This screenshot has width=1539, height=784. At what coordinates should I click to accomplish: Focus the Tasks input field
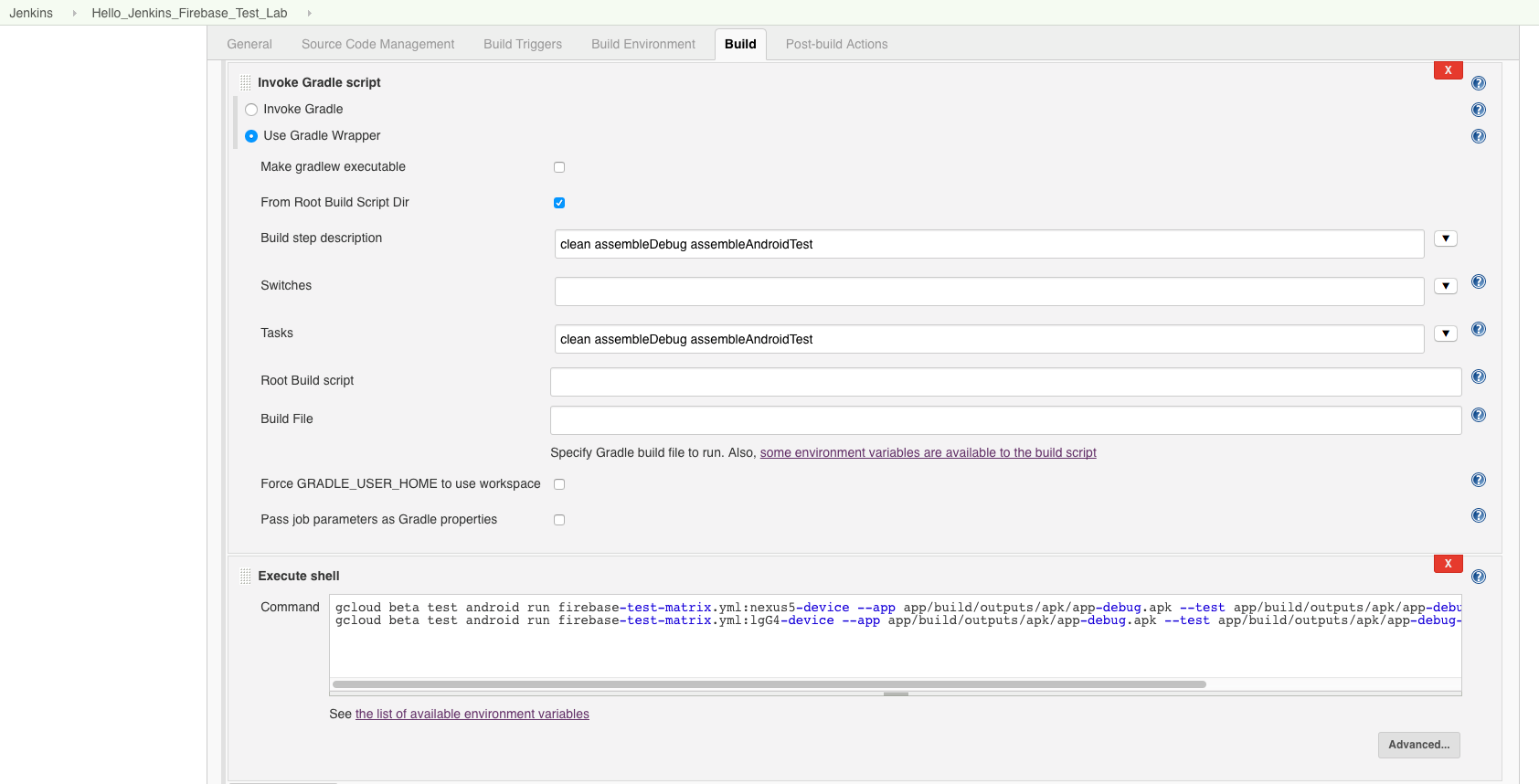[989, 339]
